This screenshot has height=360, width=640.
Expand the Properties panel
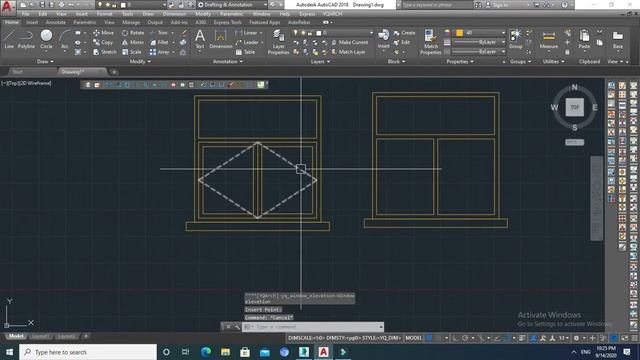pyautogui.click(x=460, y=62)
